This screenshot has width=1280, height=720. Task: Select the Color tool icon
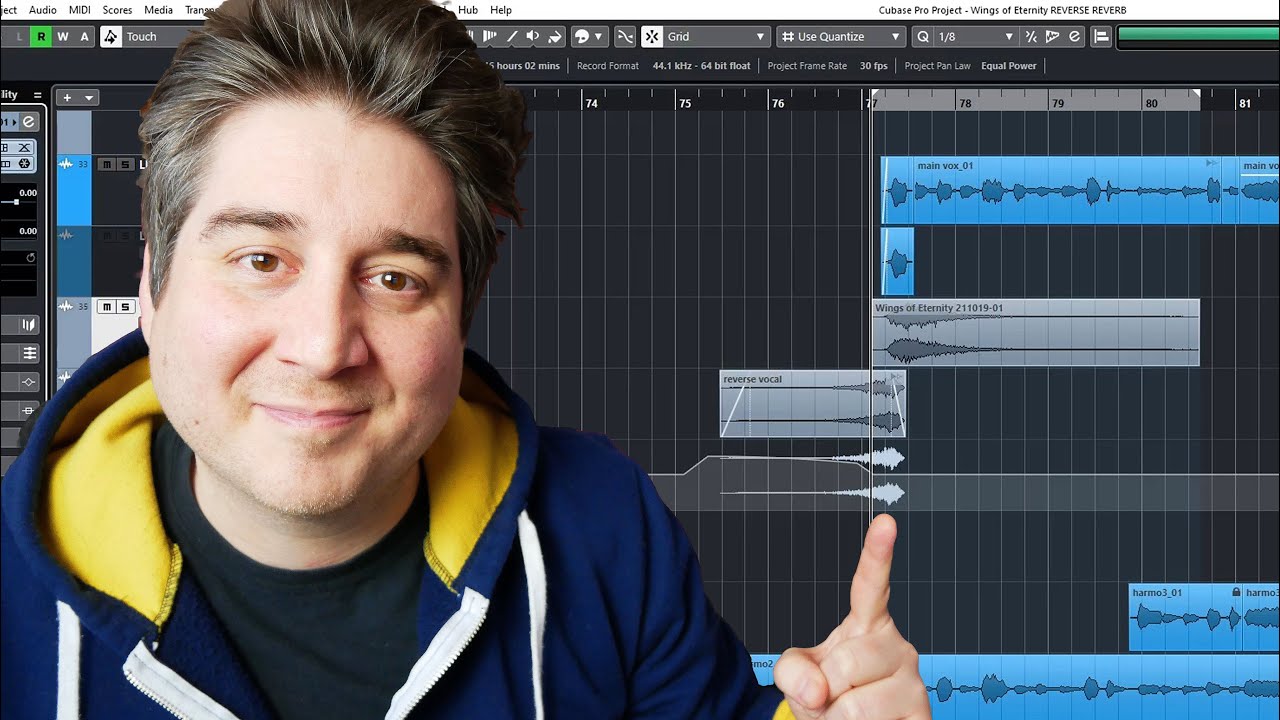click(582, 36)
